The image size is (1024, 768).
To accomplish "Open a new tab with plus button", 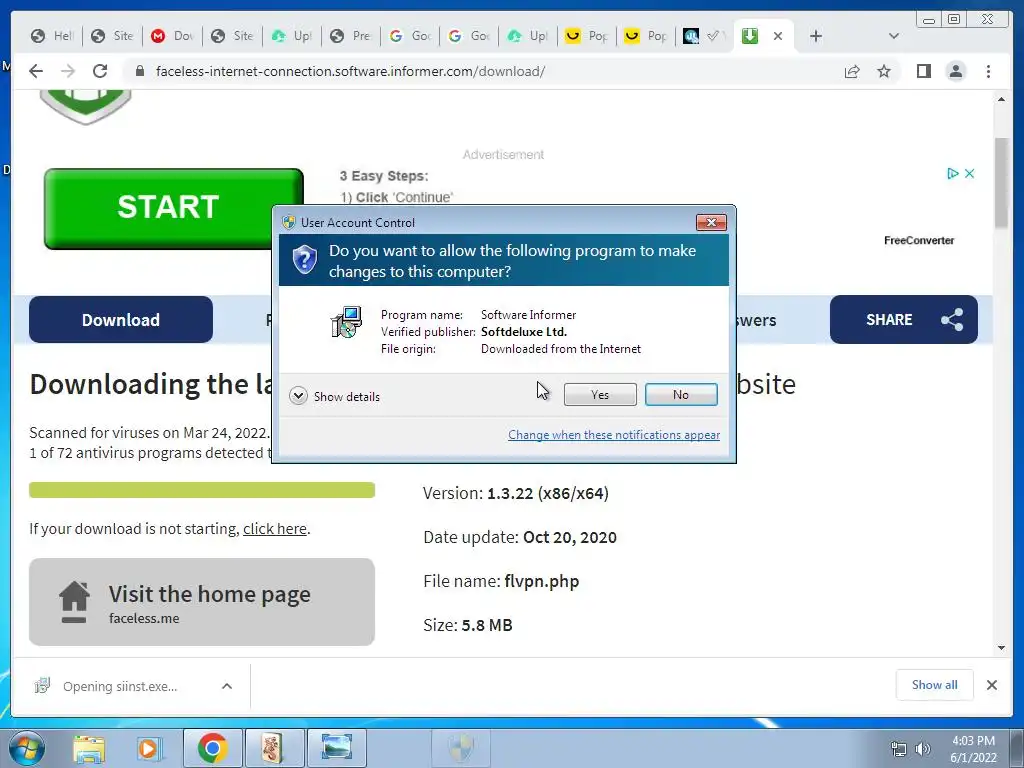I will pyautogui.click(x=816, y=36).
